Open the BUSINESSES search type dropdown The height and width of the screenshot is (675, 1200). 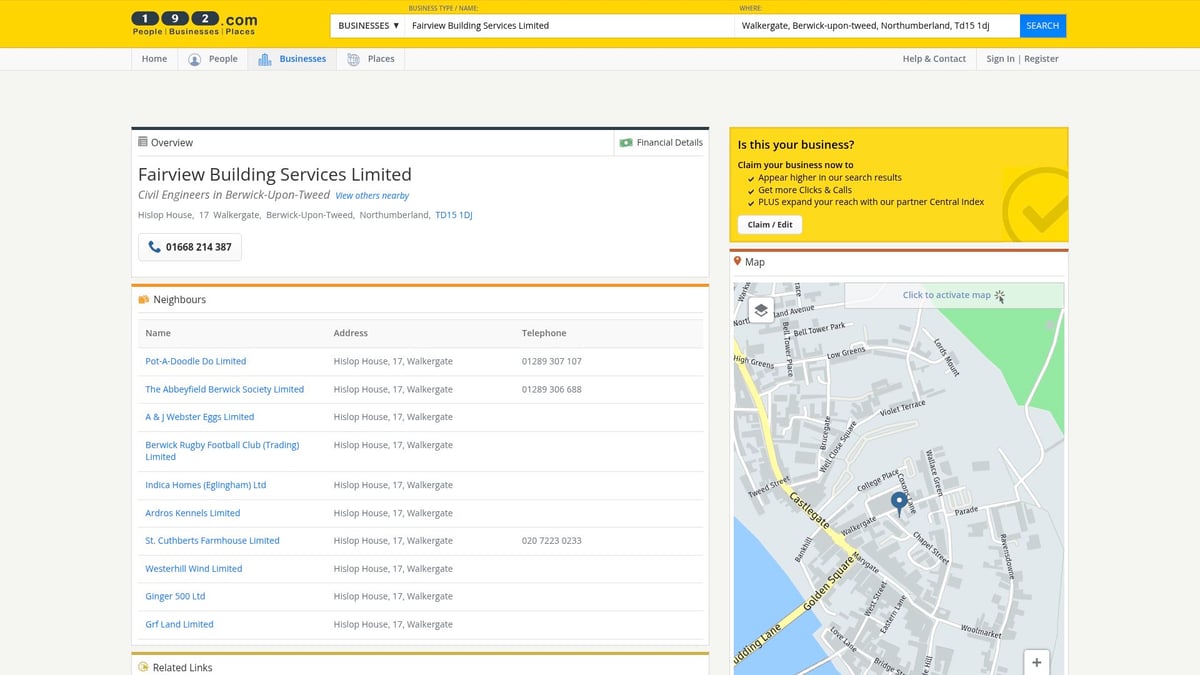coord(369,26)
